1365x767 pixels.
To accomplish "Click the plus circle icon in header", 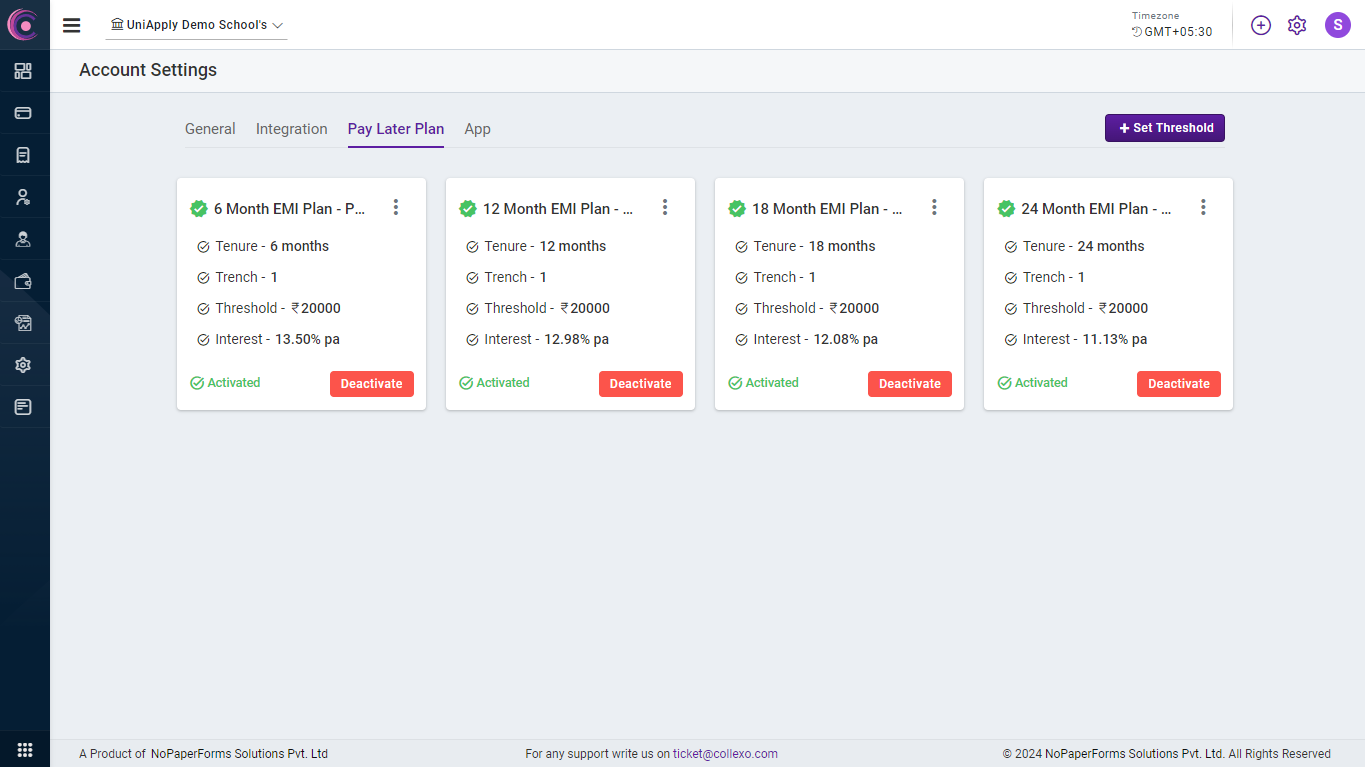I will click(1261, 25).
